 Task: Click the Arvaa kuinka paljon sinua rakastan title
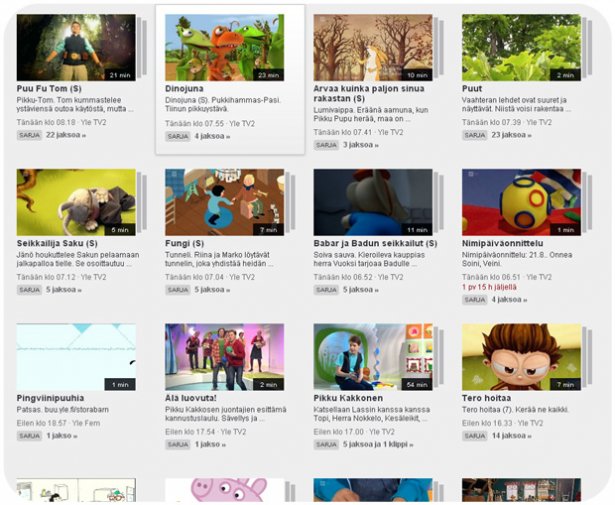tap(369, 93)
